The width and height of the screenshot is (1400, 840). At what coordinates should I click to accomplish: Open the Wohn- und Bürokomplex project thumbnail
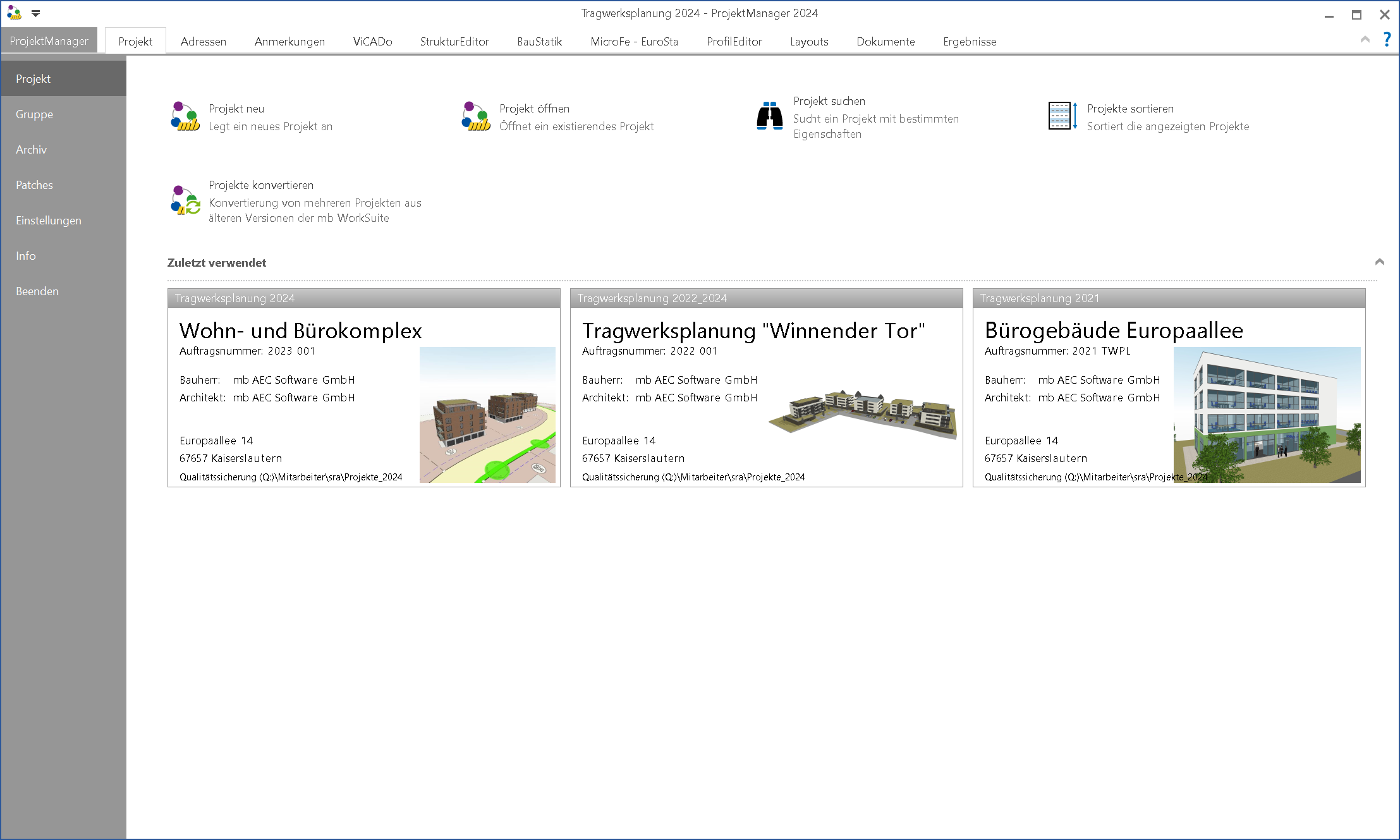(487, 415)
